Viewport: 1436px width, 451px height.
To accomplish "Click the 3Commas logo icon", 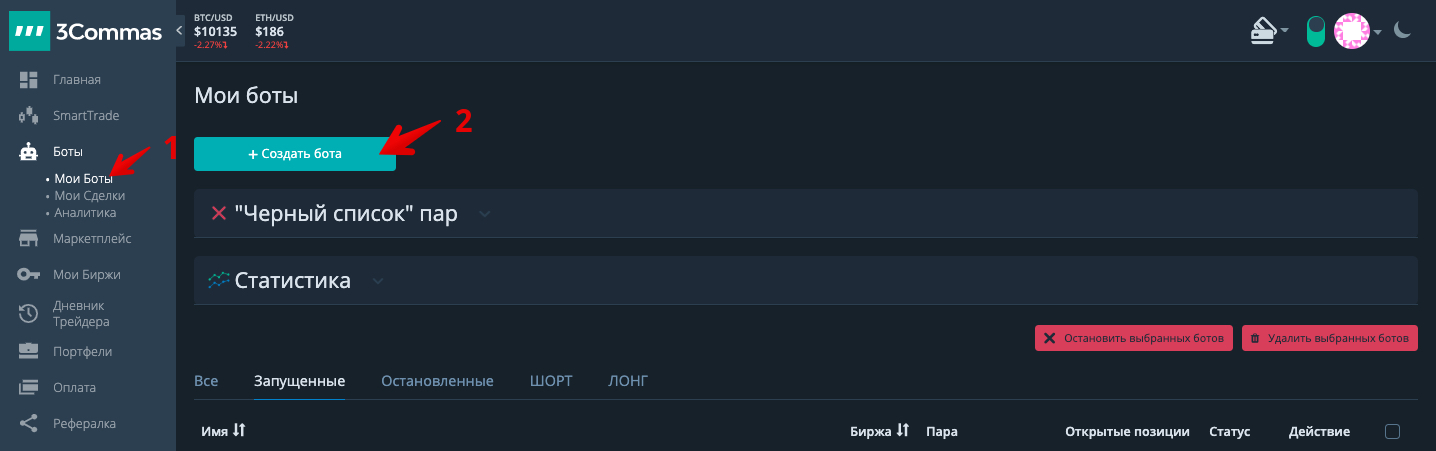I will pyautogui.click(x=28, y=32).
